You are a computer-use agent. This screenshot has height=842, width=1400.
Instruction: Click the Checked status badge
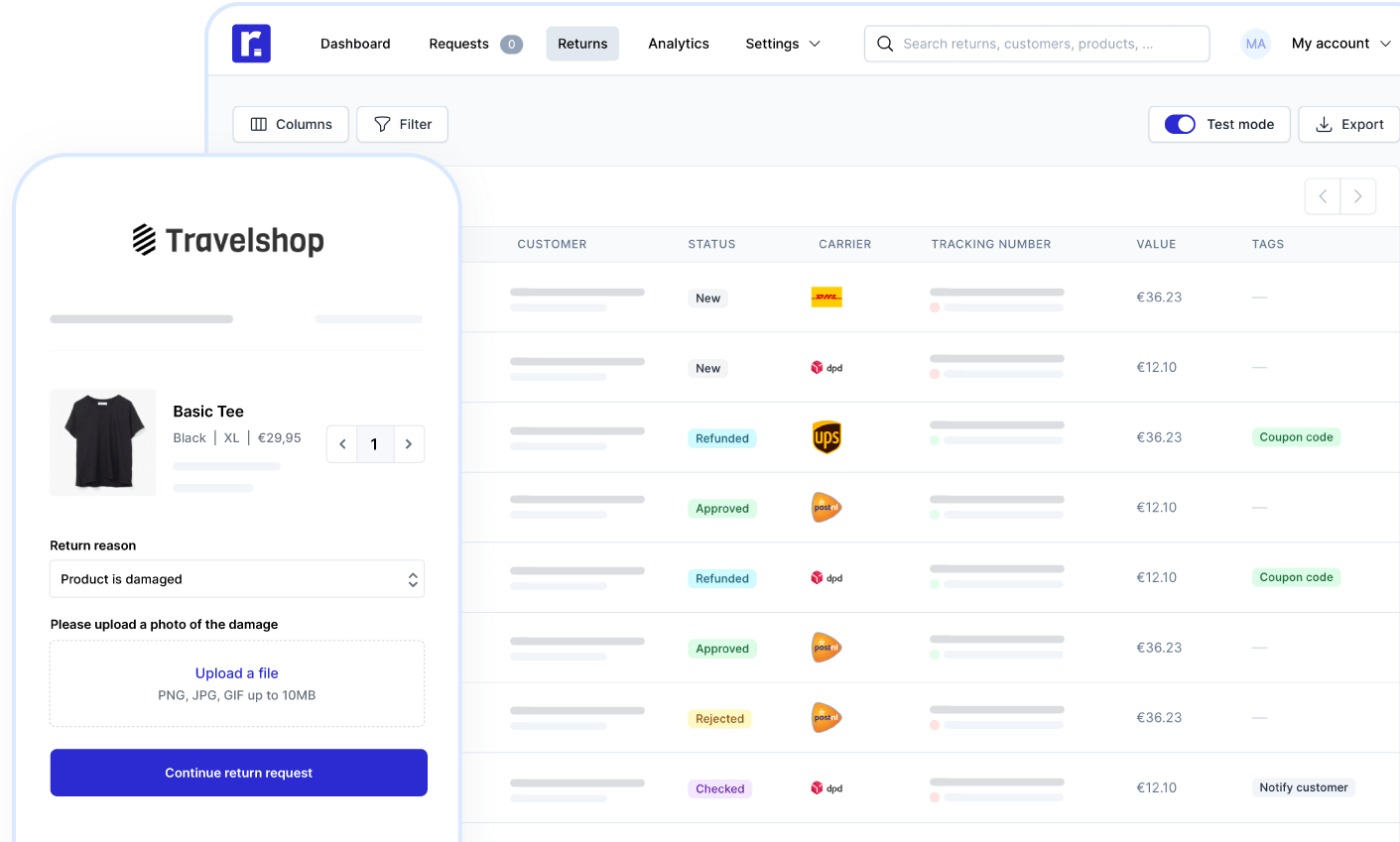(x=719, y=788)
